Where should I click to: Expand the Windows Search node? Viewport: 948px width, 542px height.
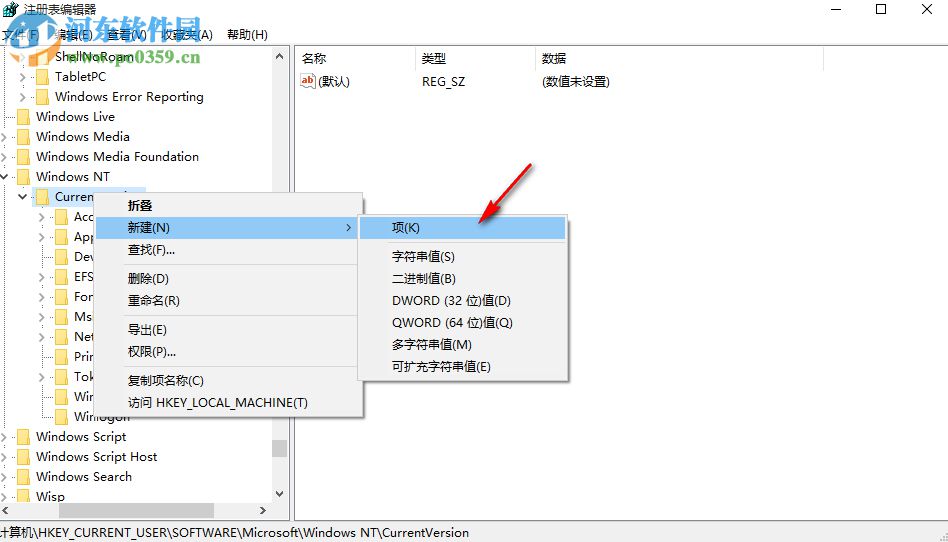click(4, 477)
